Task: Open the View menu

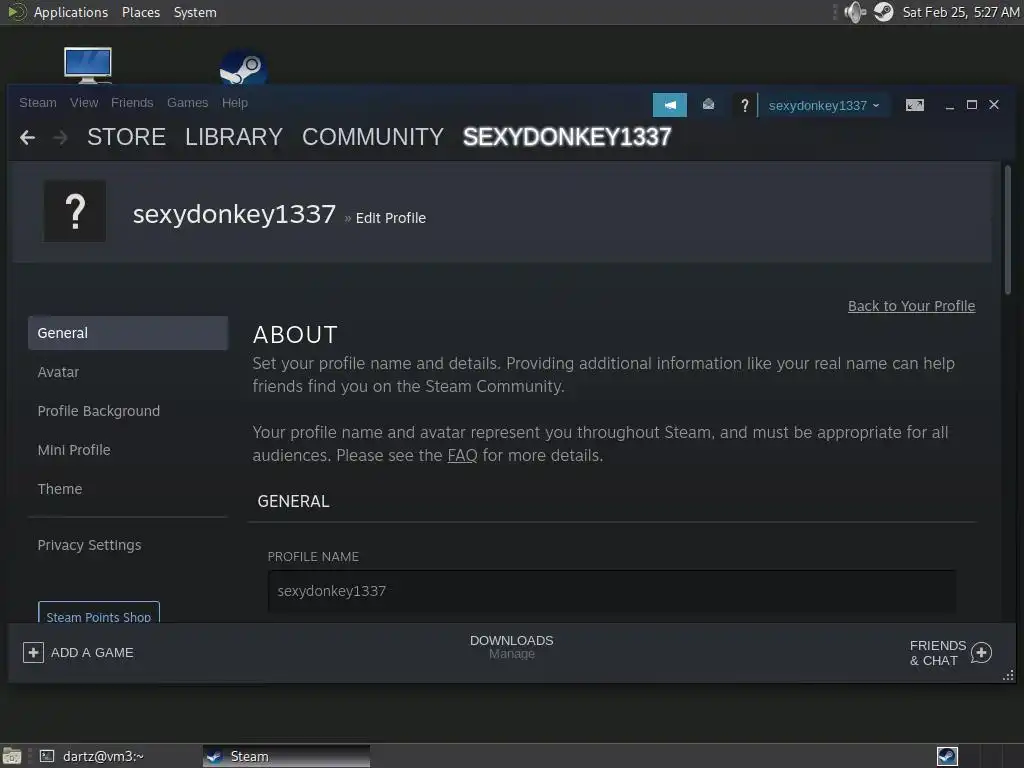Action: [x=84, y=103]
